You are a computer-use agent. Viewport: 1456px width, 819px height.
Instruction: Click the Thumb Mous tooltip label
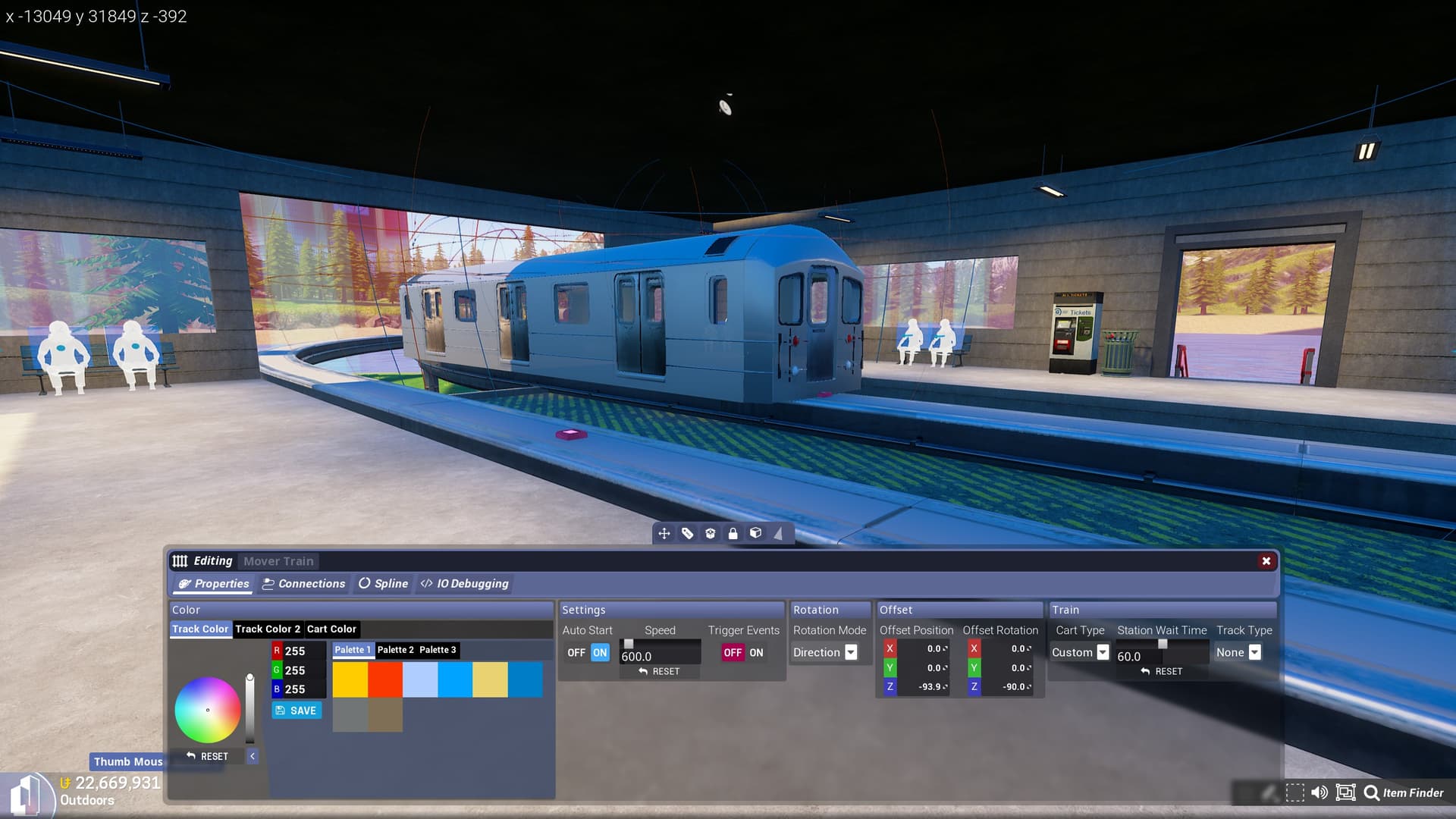127,761
